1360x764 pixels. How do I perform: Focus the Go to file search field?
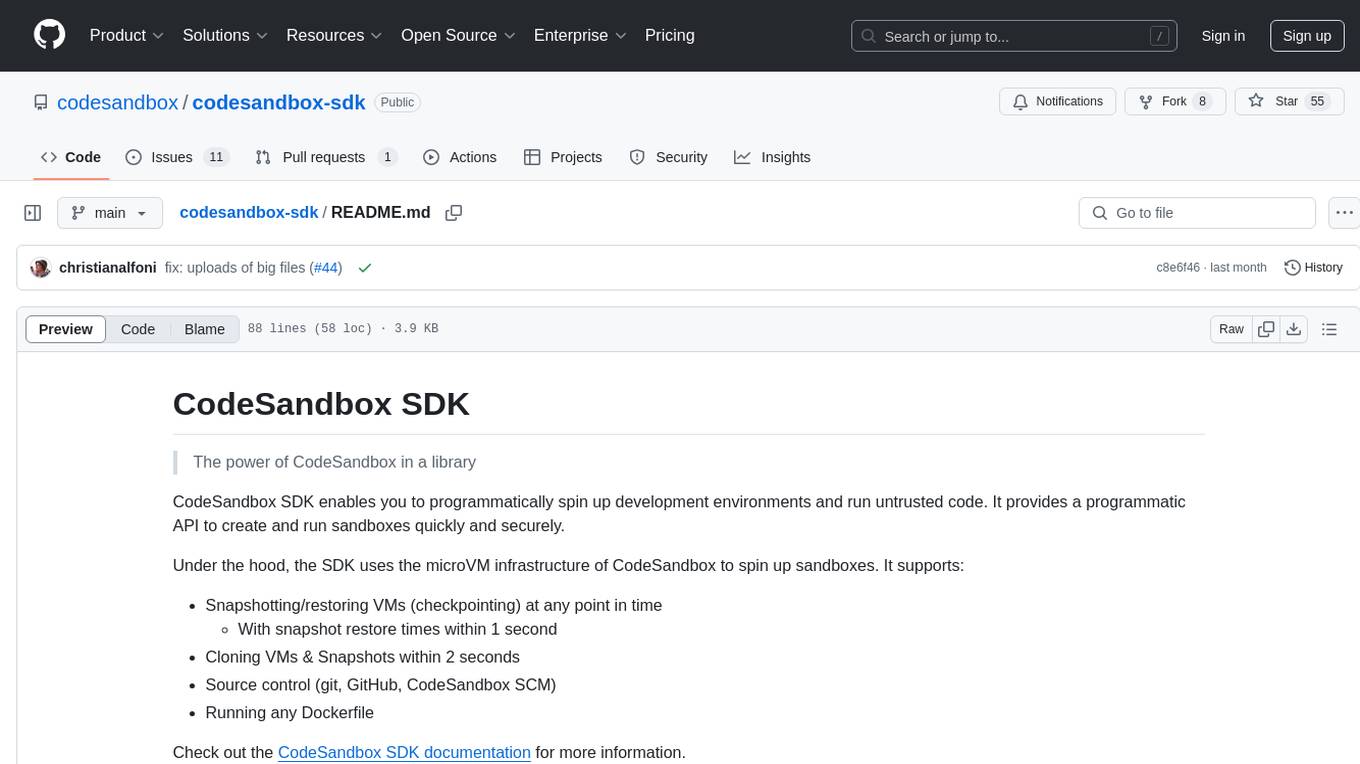coord(1197,213)
